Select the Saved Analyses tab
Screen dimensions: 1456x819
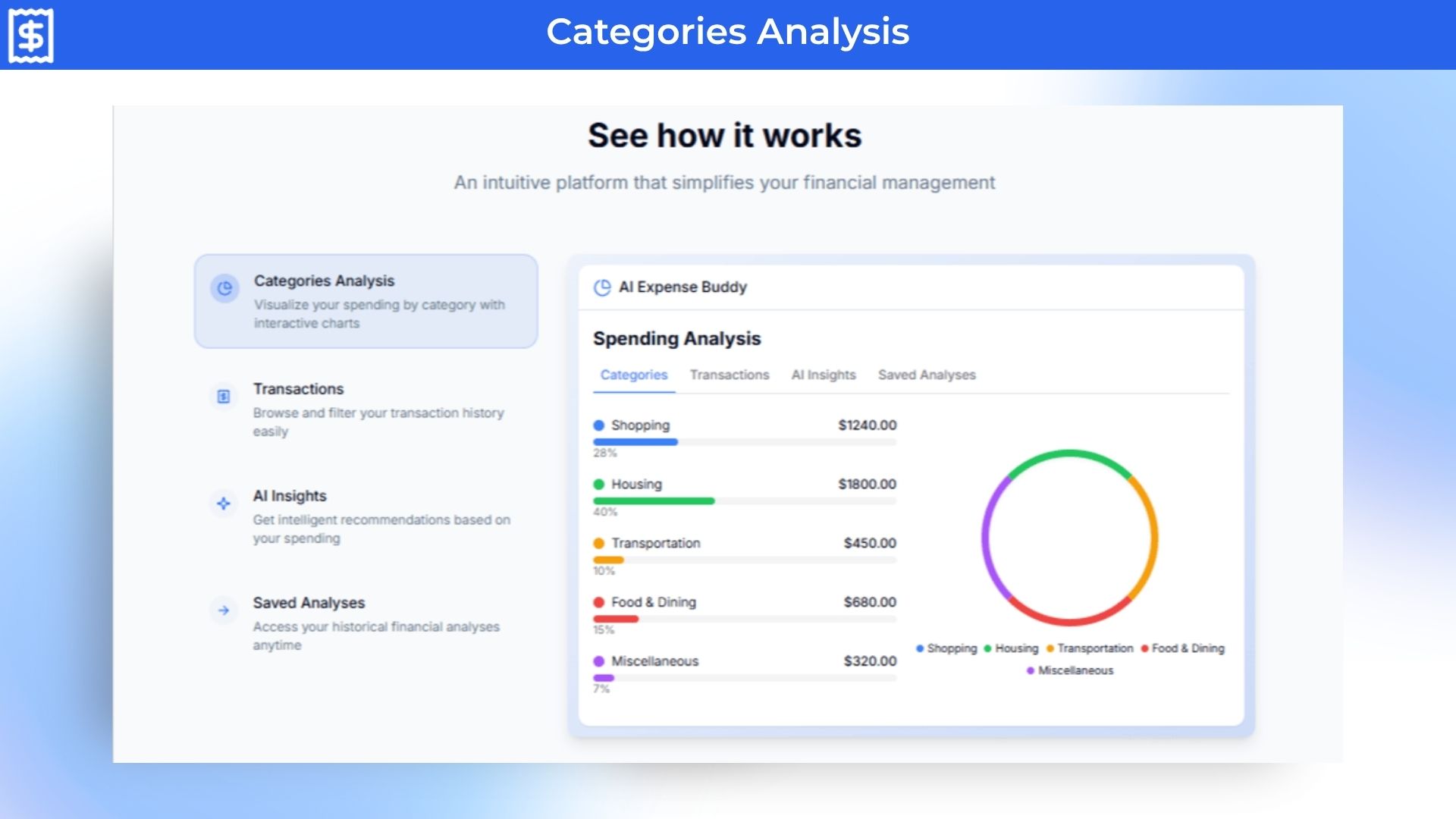click(926, 375)
